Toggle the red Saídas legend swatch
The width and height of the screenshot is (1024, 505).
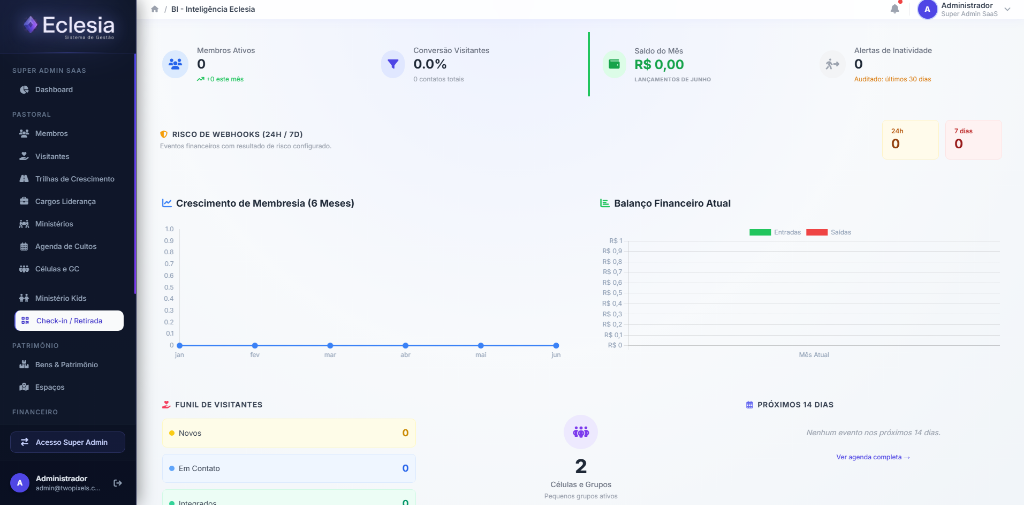pos(816,233)
